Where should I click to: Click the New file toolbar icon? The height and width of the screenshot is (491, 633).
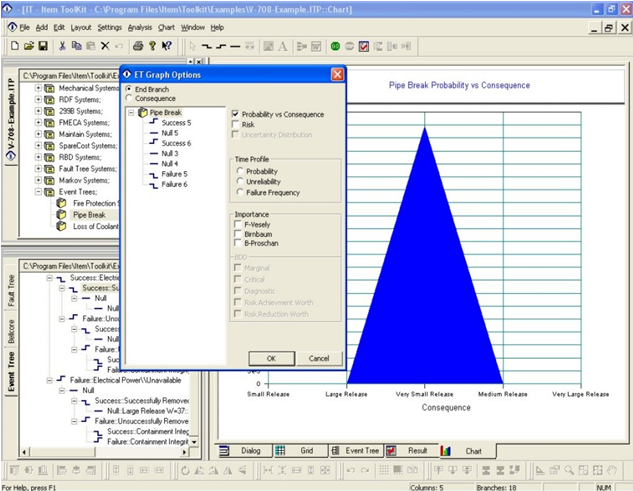[14, 46]
